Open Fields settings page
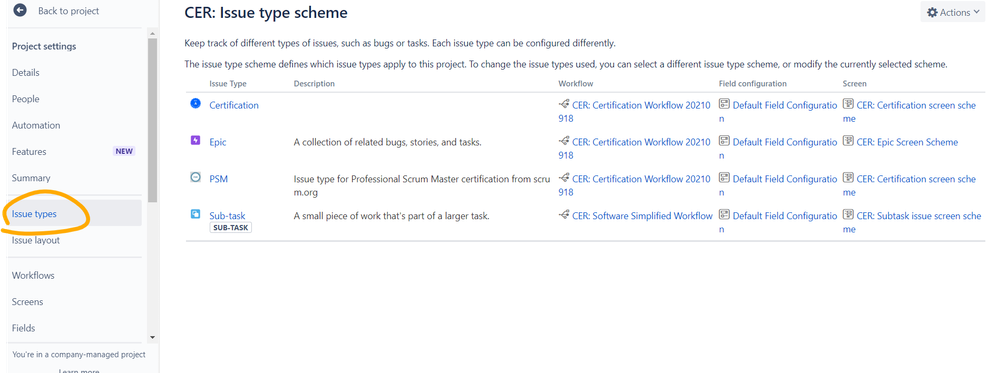 click(24, 328)
